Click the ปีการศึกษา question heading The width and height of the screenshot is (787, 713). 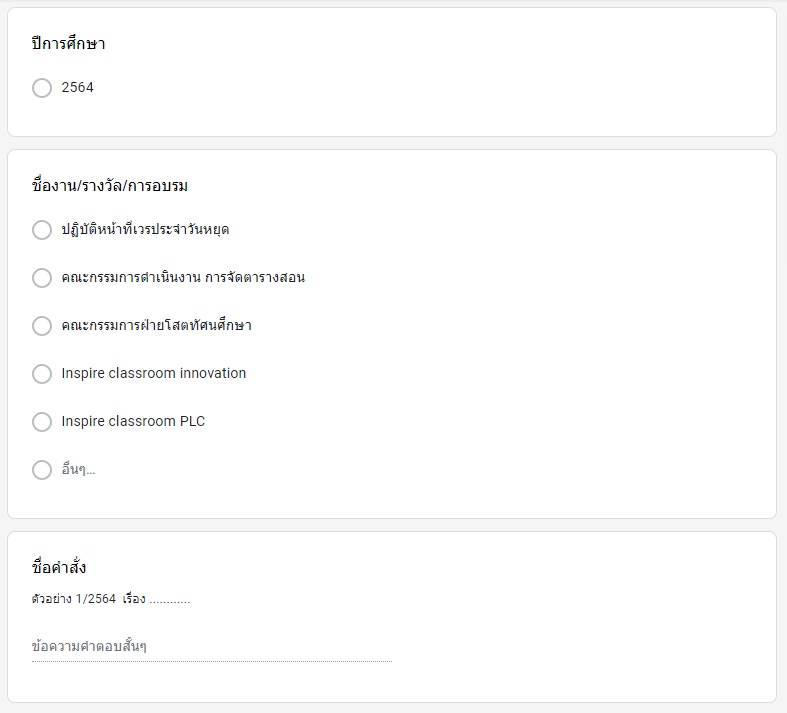68,44
